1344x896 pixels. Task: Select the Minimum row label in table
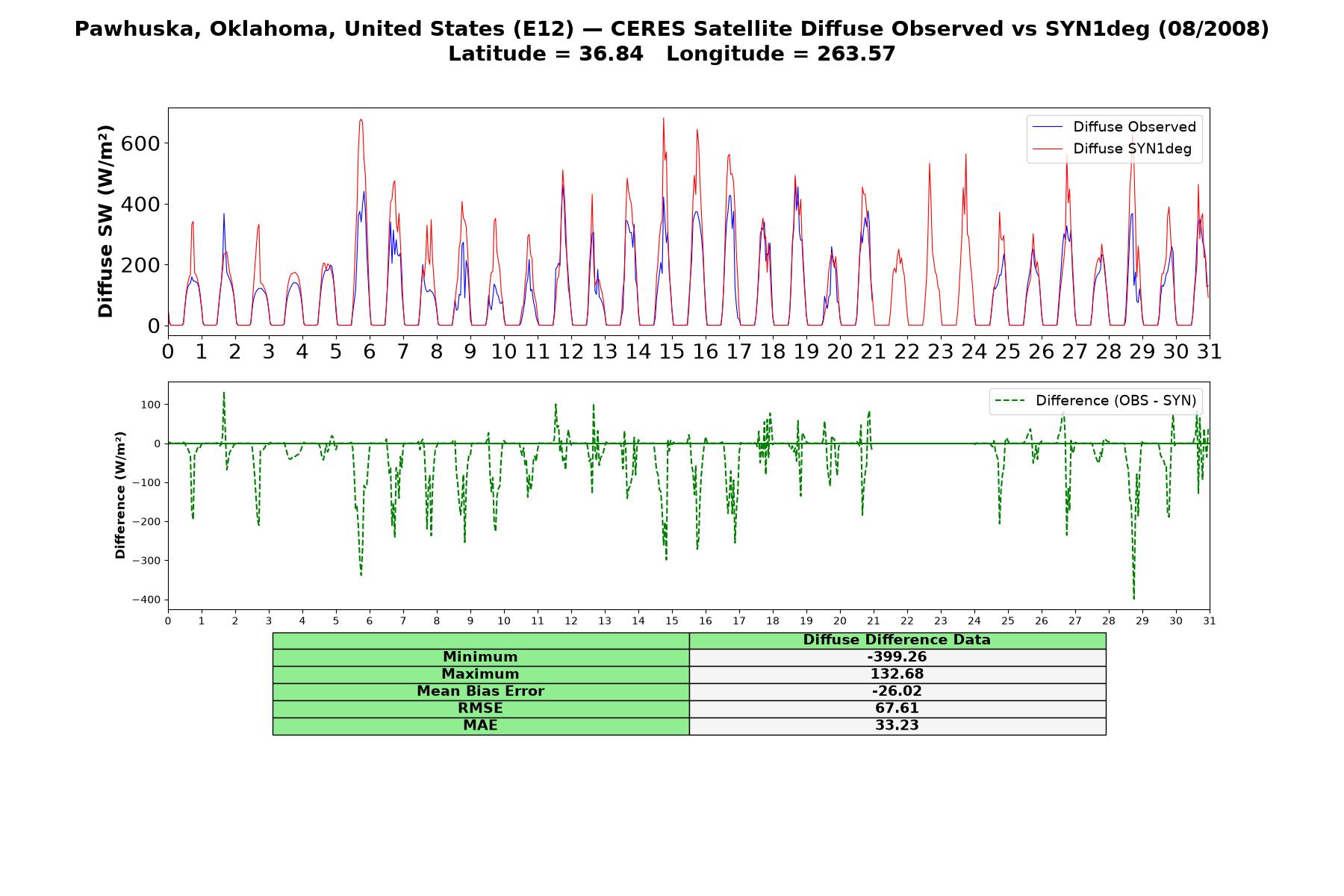[481, 657]
